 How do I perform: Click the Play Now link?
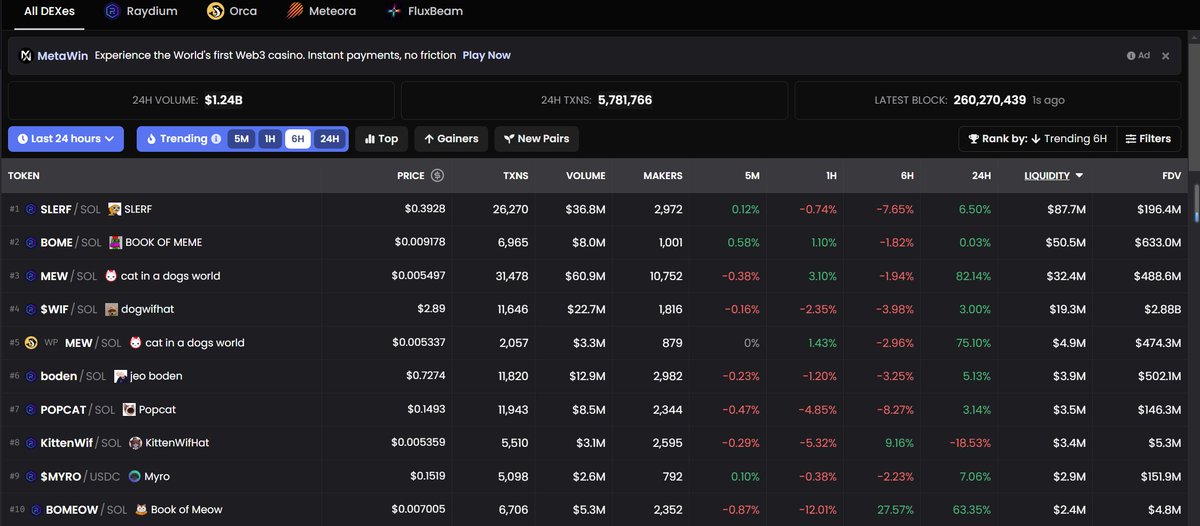coord(487,56)
